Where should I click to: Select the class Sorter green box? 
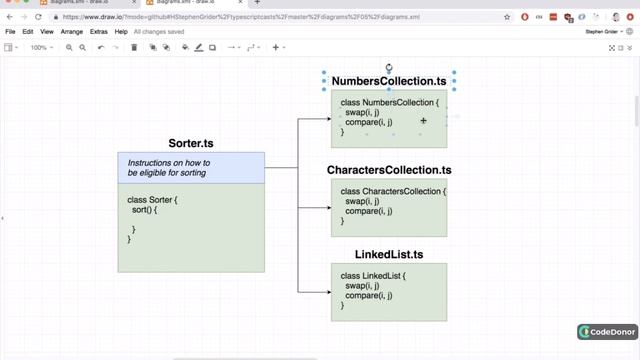(x=191, y=228)
